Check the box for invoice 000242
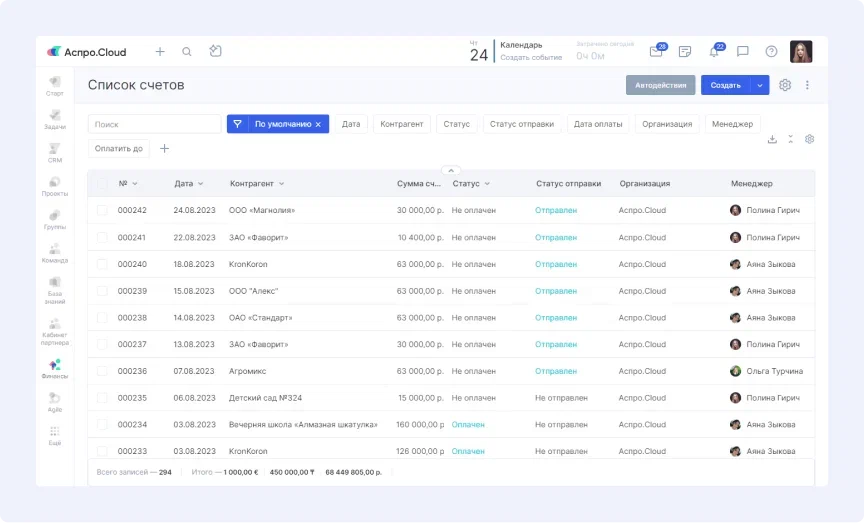The image size is (864, 523). (x=102, y=210)
